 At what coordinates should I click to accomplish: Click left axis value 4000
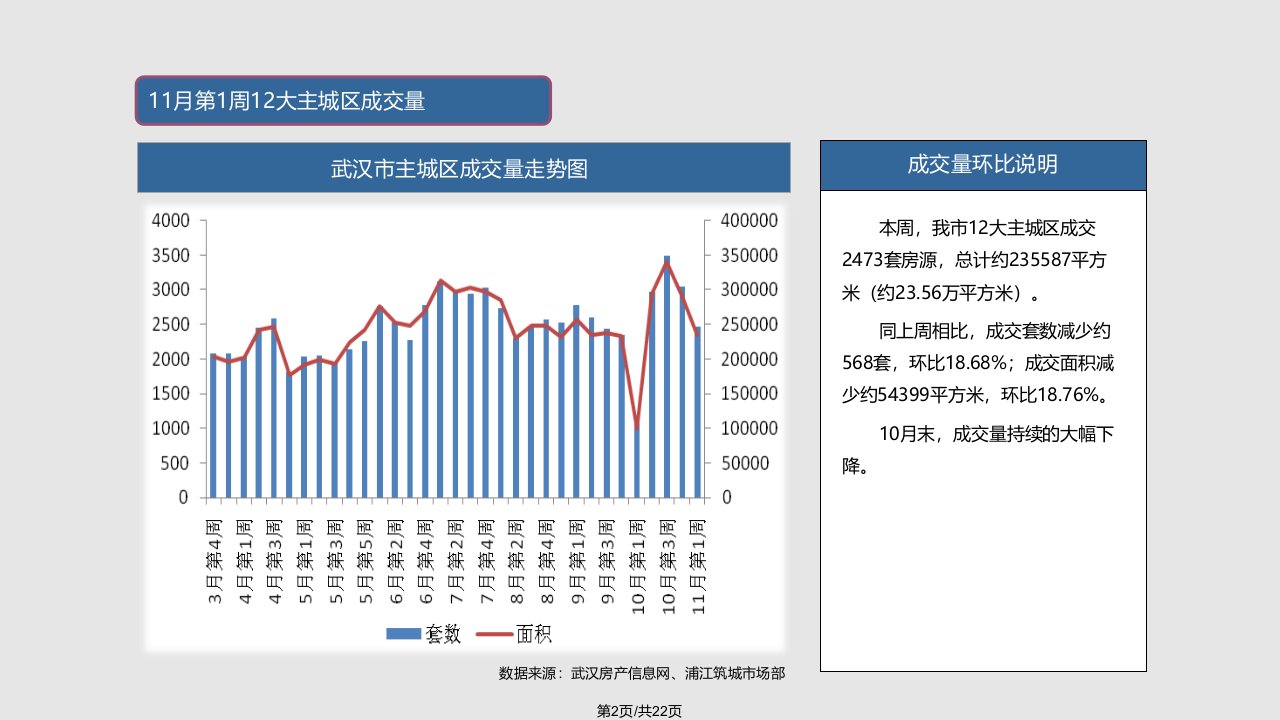[169, 221]
